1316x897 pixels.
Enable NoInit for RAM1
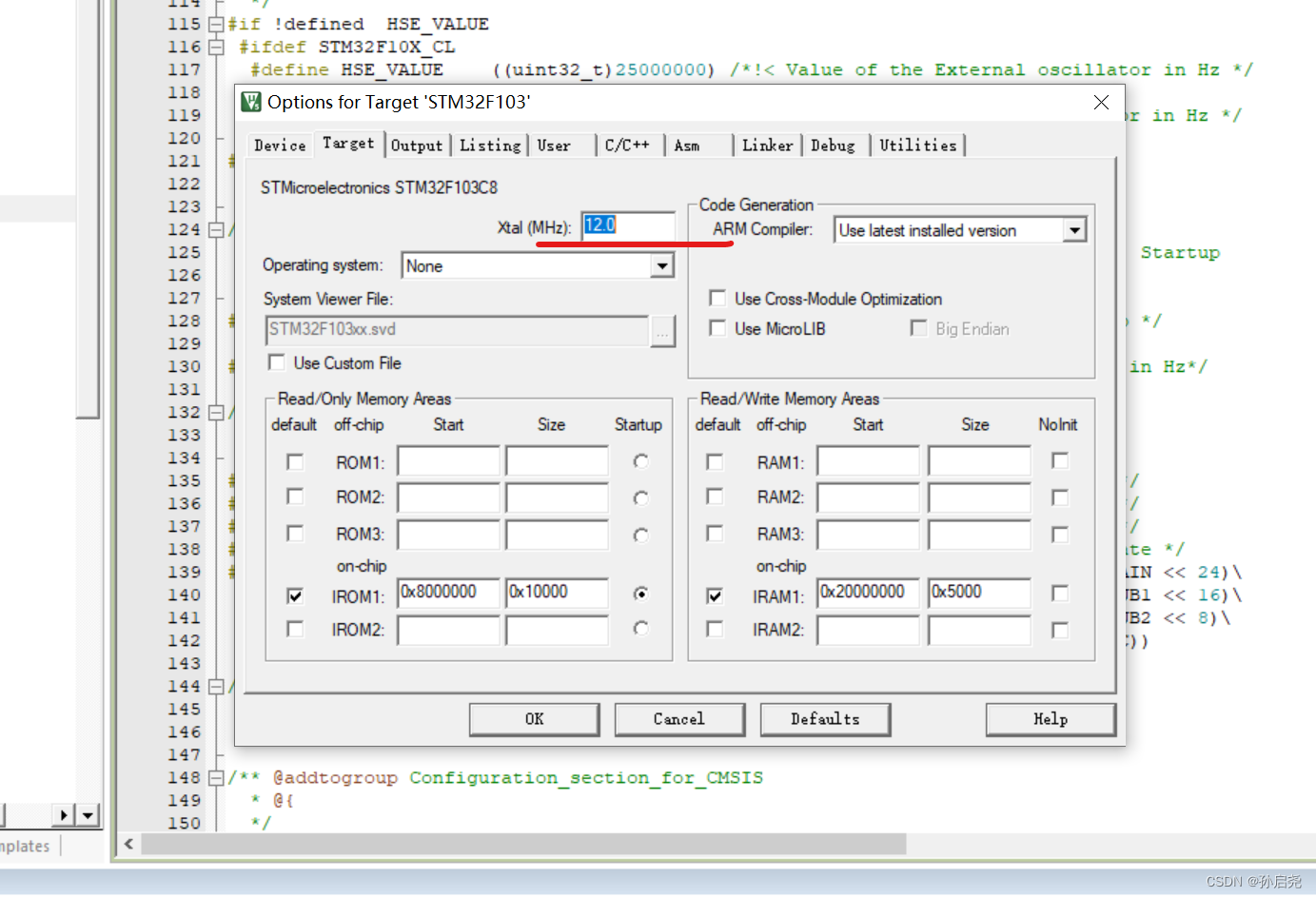click(1060, 460)
